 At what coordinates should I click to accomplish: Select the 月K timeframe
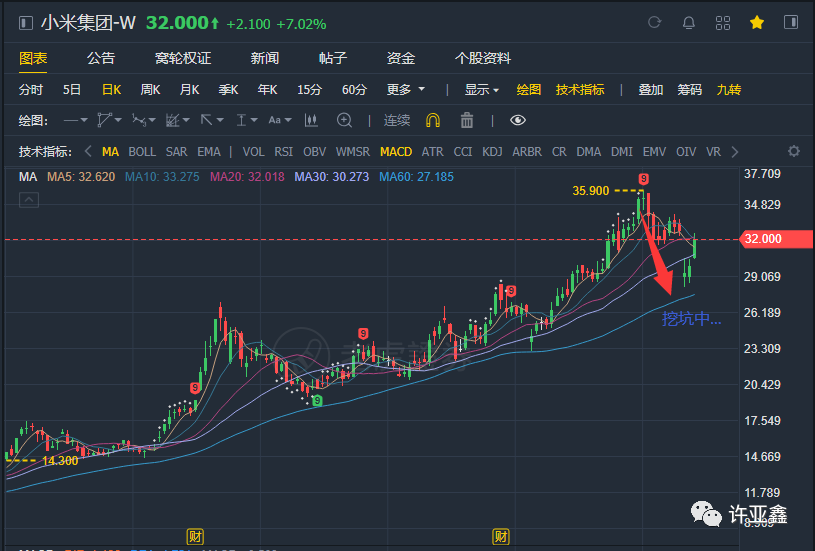(x=189, y=90)
